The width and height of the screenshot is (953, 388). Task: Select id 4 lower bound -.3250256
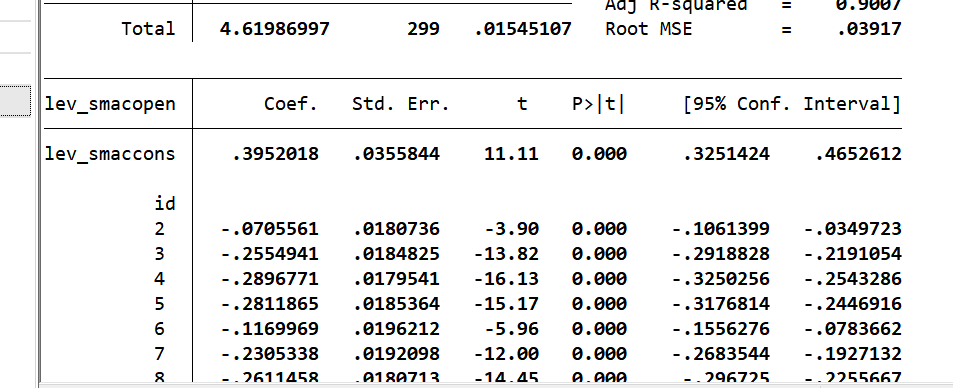coord(721,279)
